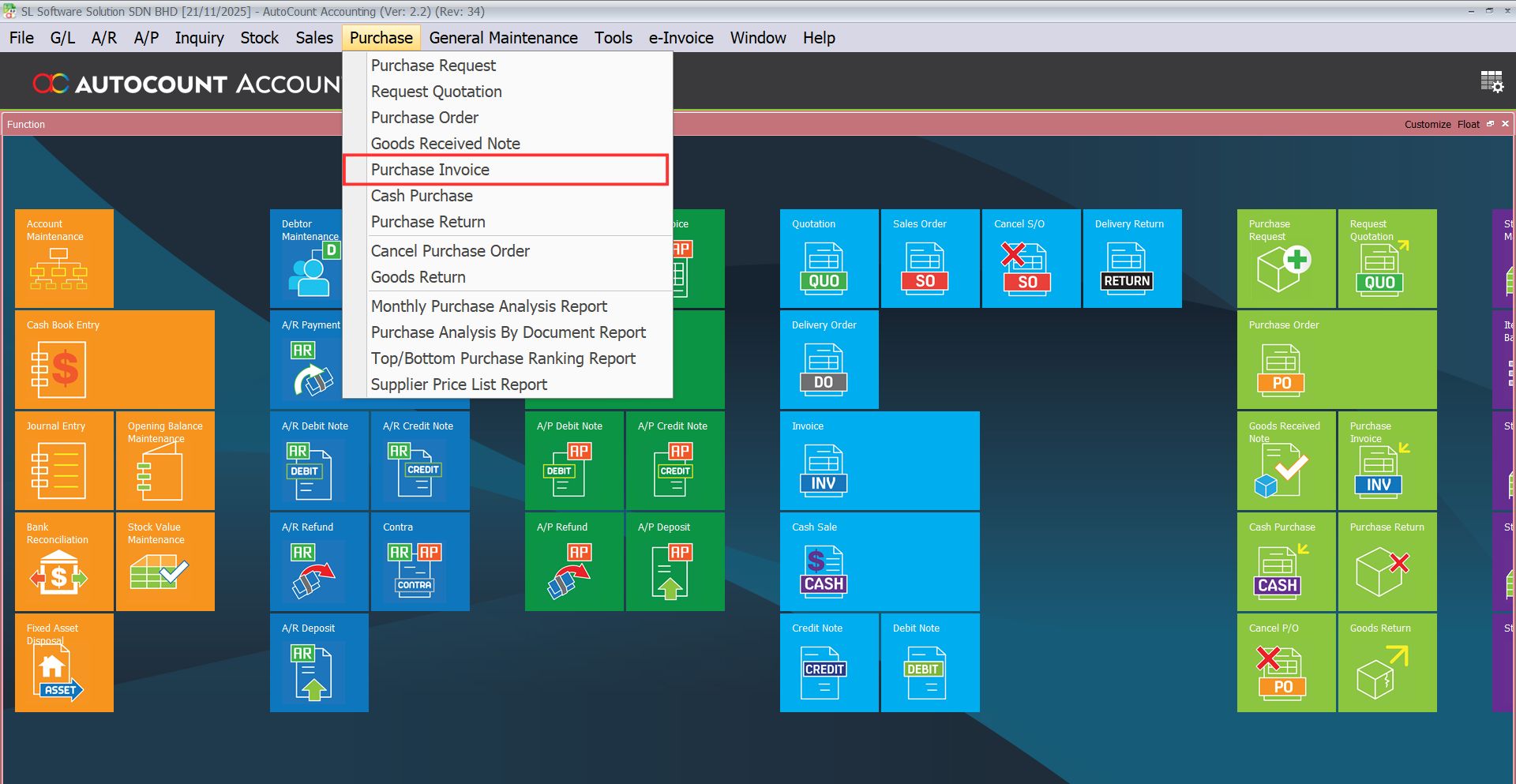Screen dimensions: 1516x784
Task: Click the Float link on the Function panel
Action: tap(1468, 124)
